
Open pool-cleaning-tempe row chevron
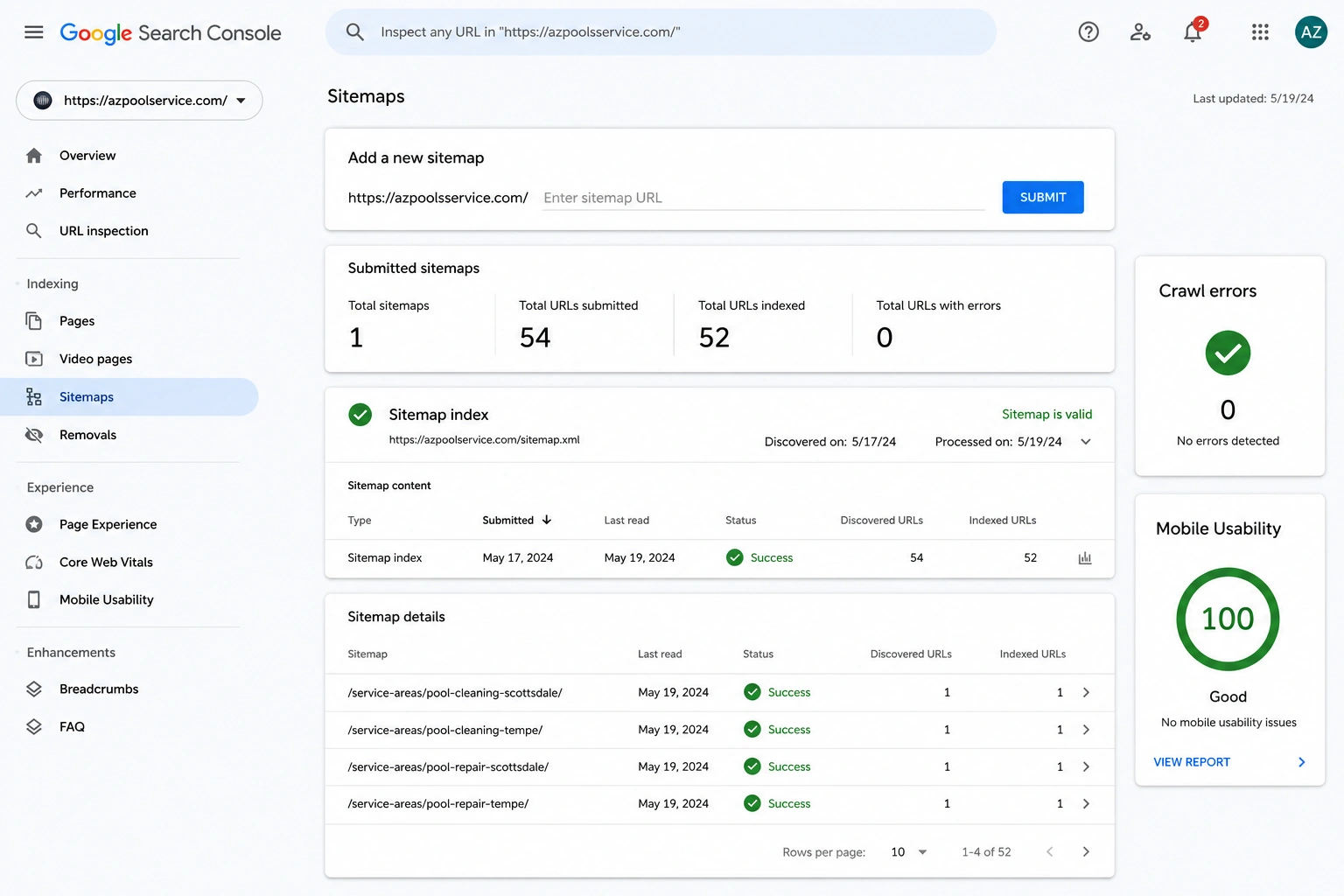click(x=1086, y=730)
